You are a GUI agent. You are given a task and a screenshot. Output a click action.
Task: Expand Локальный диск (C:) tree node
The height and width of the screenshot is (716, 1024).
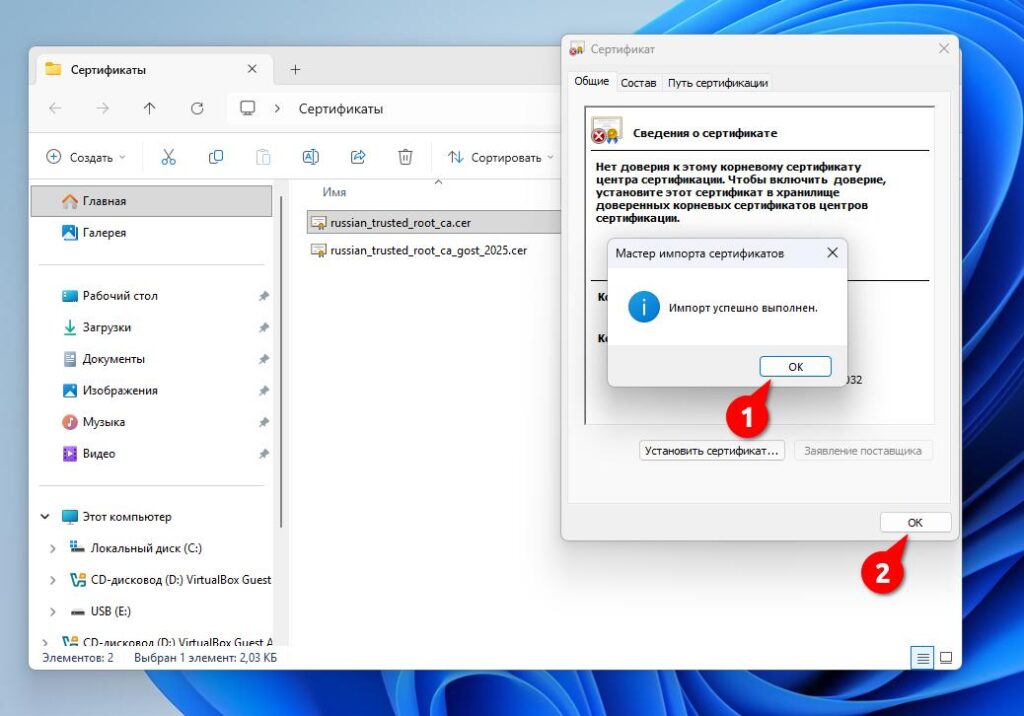click(52, 548)
